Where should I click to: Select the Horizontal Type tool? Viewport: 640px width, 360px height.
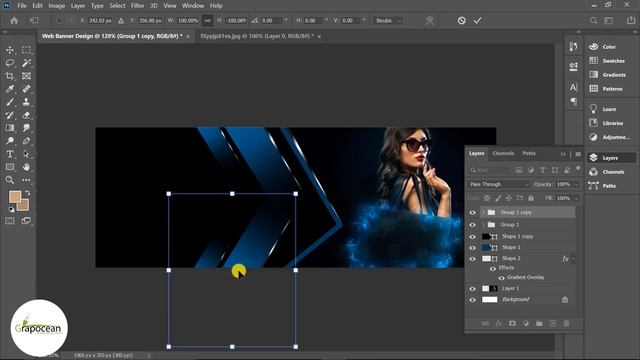pyautogui.click(x=10, y=154)
